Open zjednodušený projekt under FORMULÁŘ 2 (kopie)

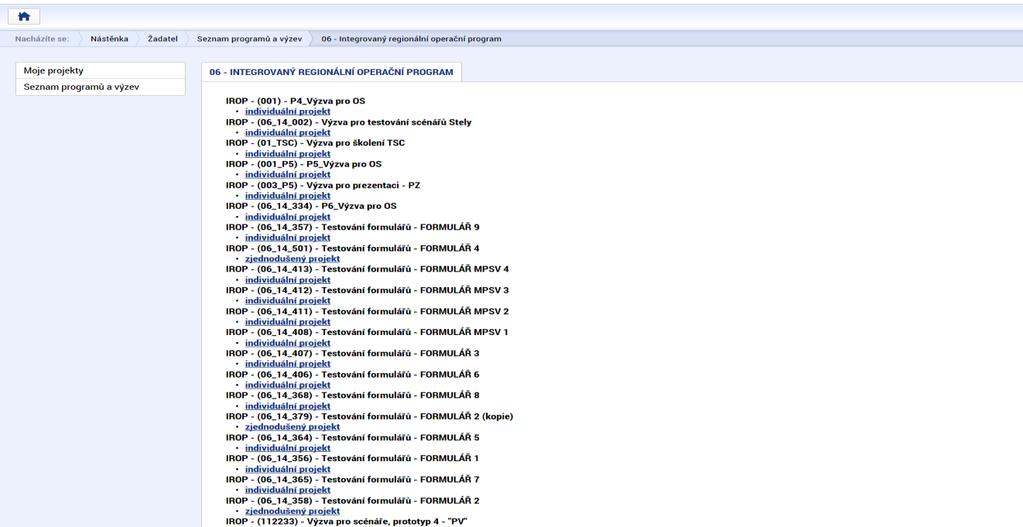click(292, 427)
